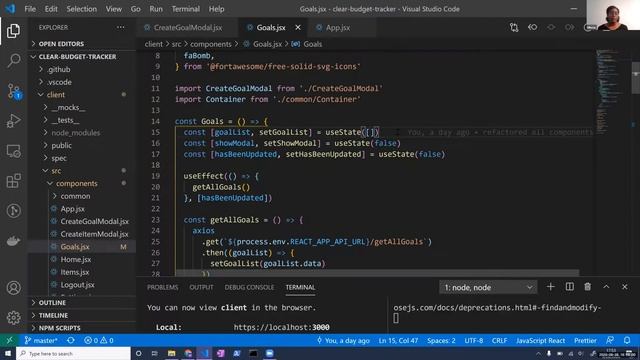The image size is (640, 360).
Task: Click the synchronize changes icon in status bar
Action: pos(71,340)
